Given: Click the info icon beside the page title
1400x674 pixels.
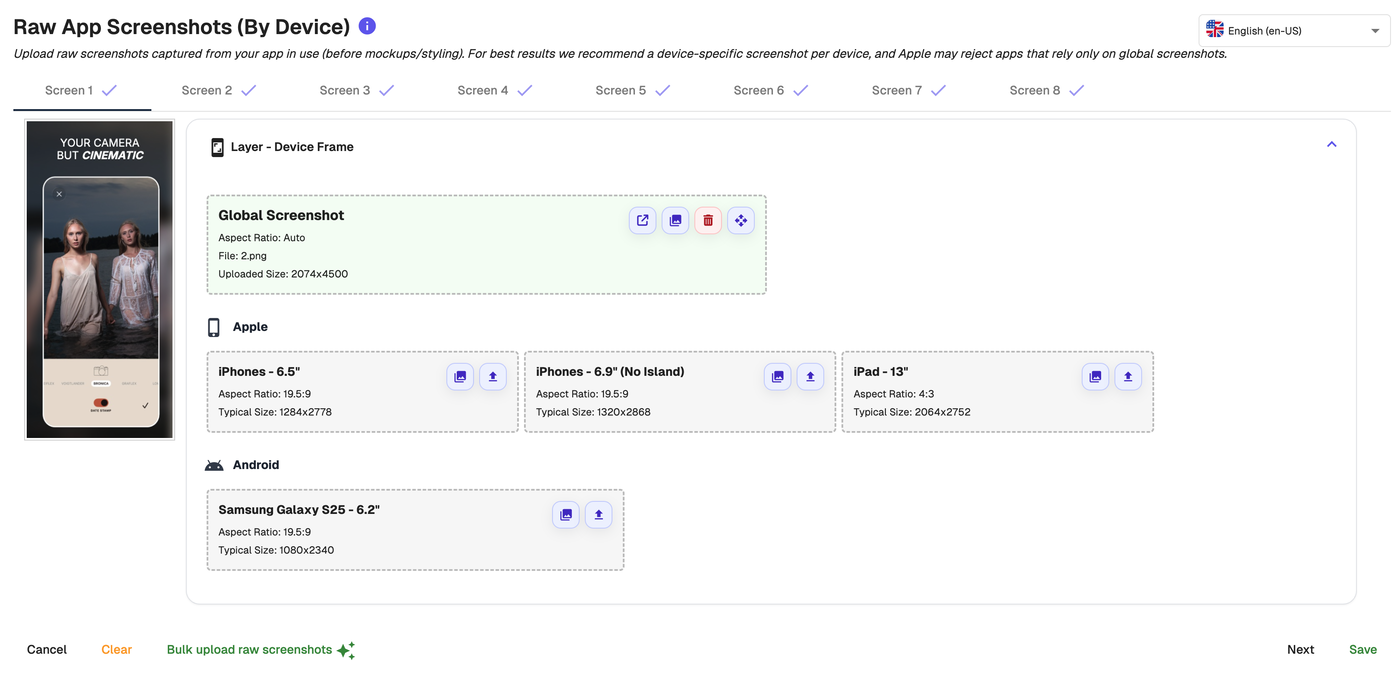Looking at the screenshot, I should coord(367,26).
